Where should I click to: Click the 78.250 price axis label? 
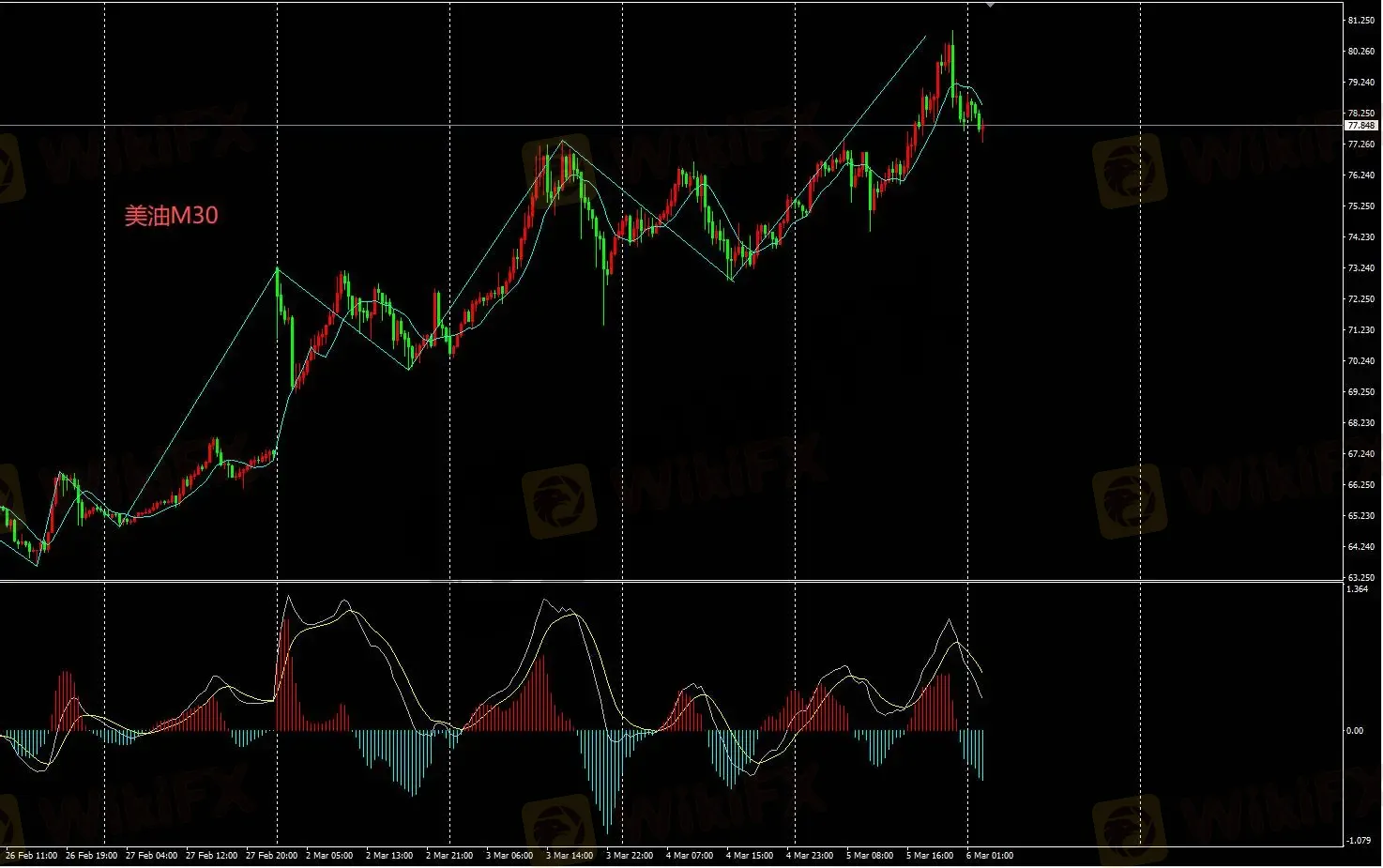pyautogui.click(x=1361, y=114)
